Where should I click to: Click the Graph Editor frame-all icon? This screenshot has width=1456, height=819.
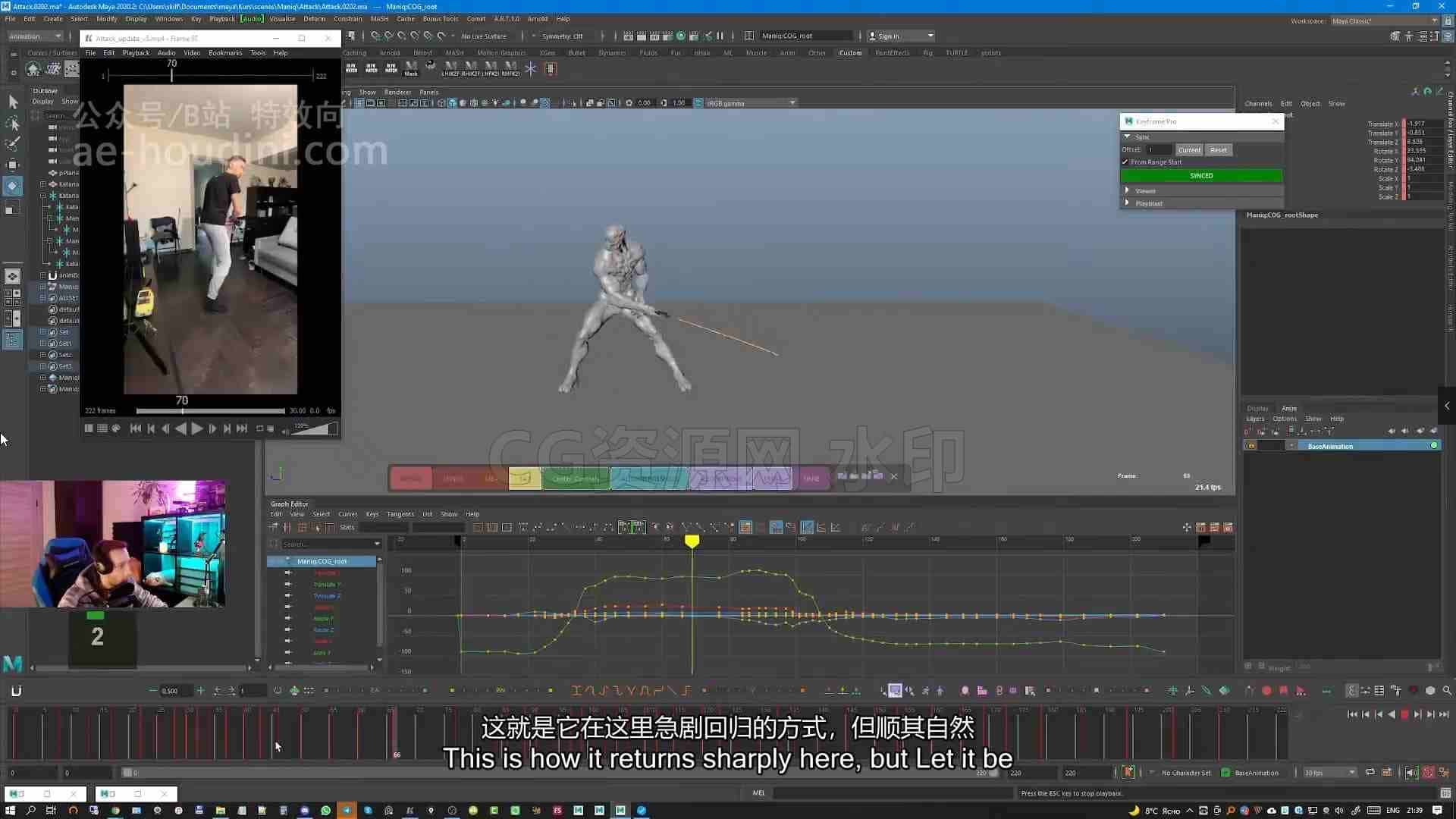click(478, 527)
